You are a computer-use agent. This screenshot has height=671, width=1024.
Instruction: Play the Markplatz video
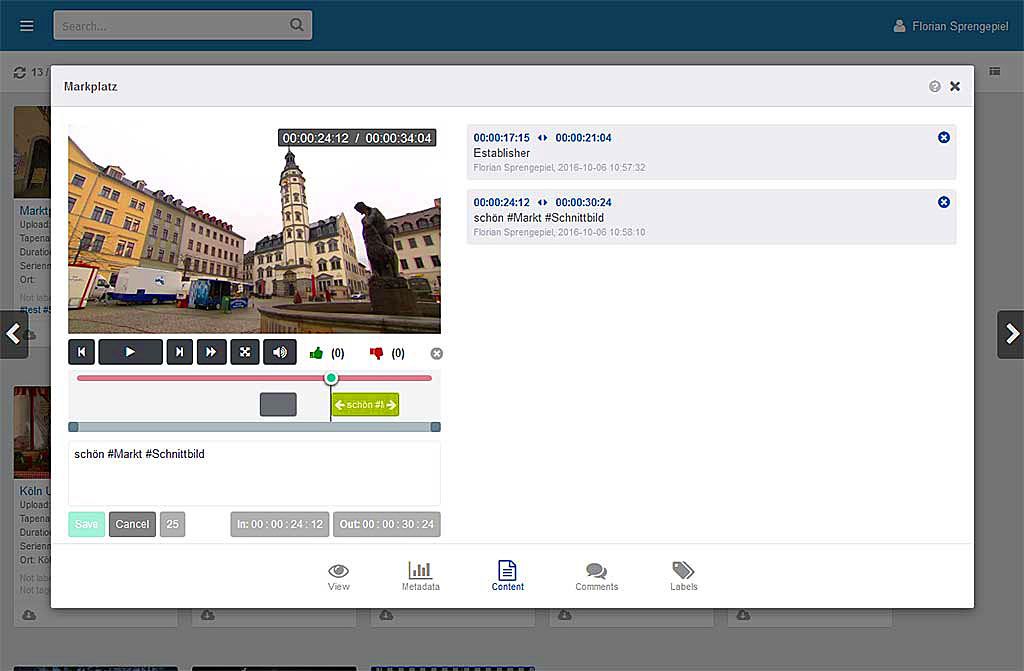point(130,352)
